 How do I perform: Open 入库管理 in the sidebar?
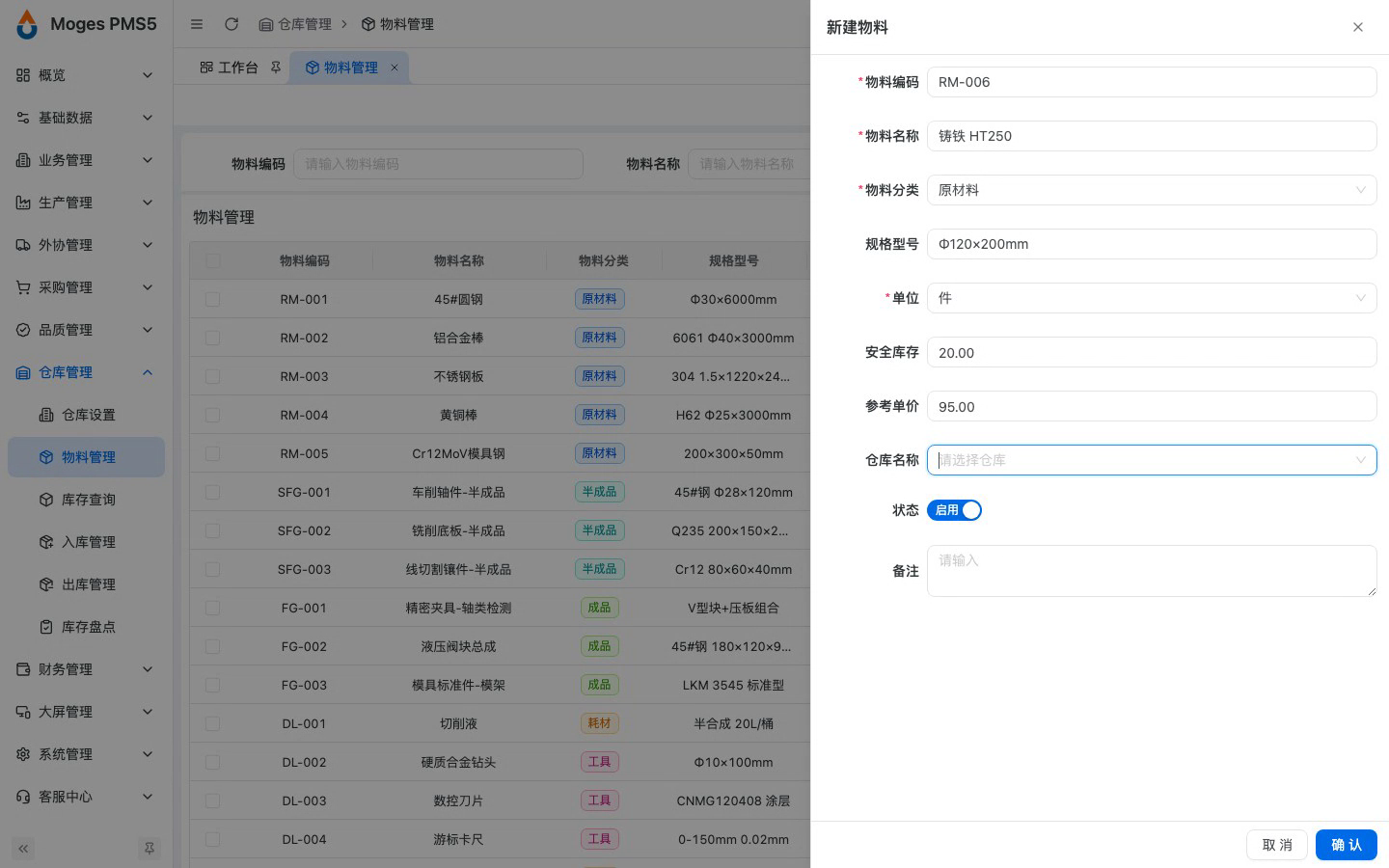coord(87,542)
